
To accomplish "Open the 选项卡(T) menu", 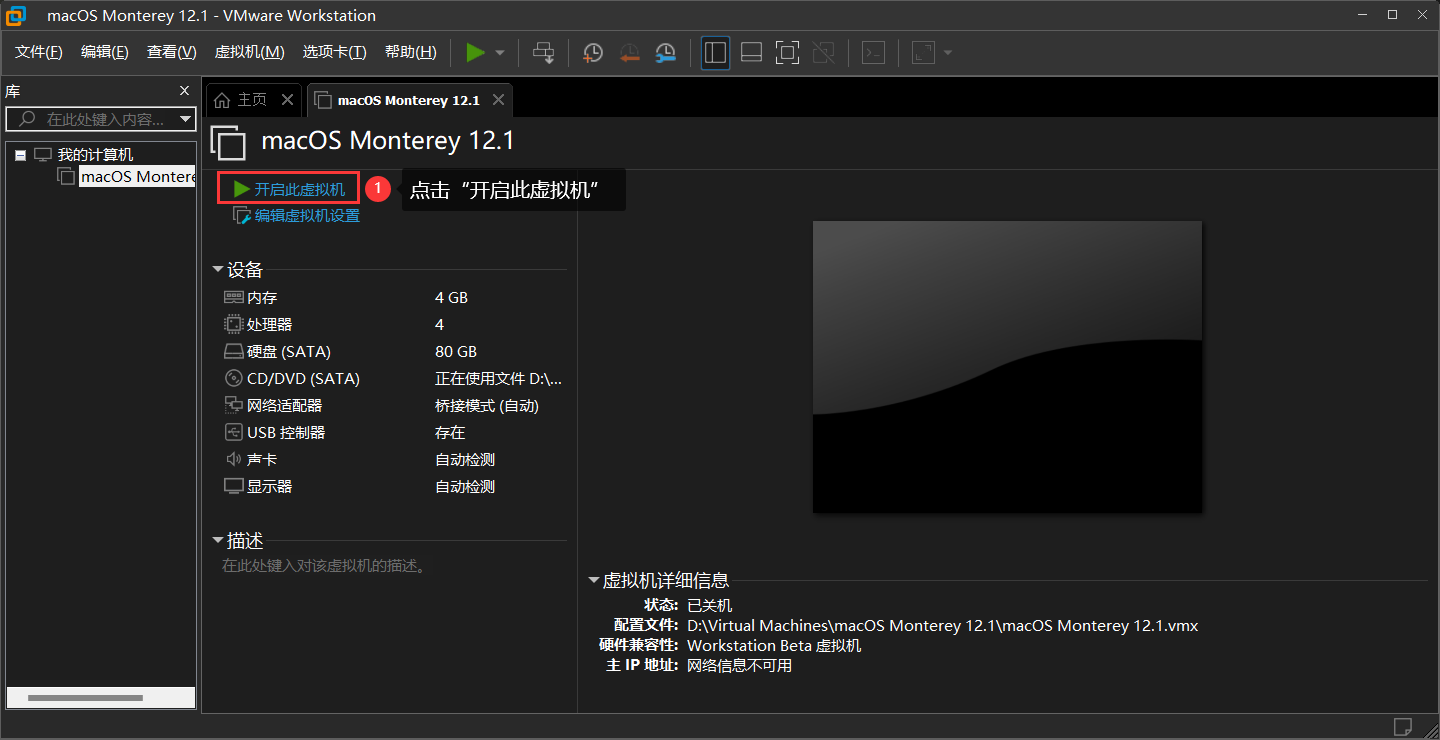I will [x=335, y=52].
